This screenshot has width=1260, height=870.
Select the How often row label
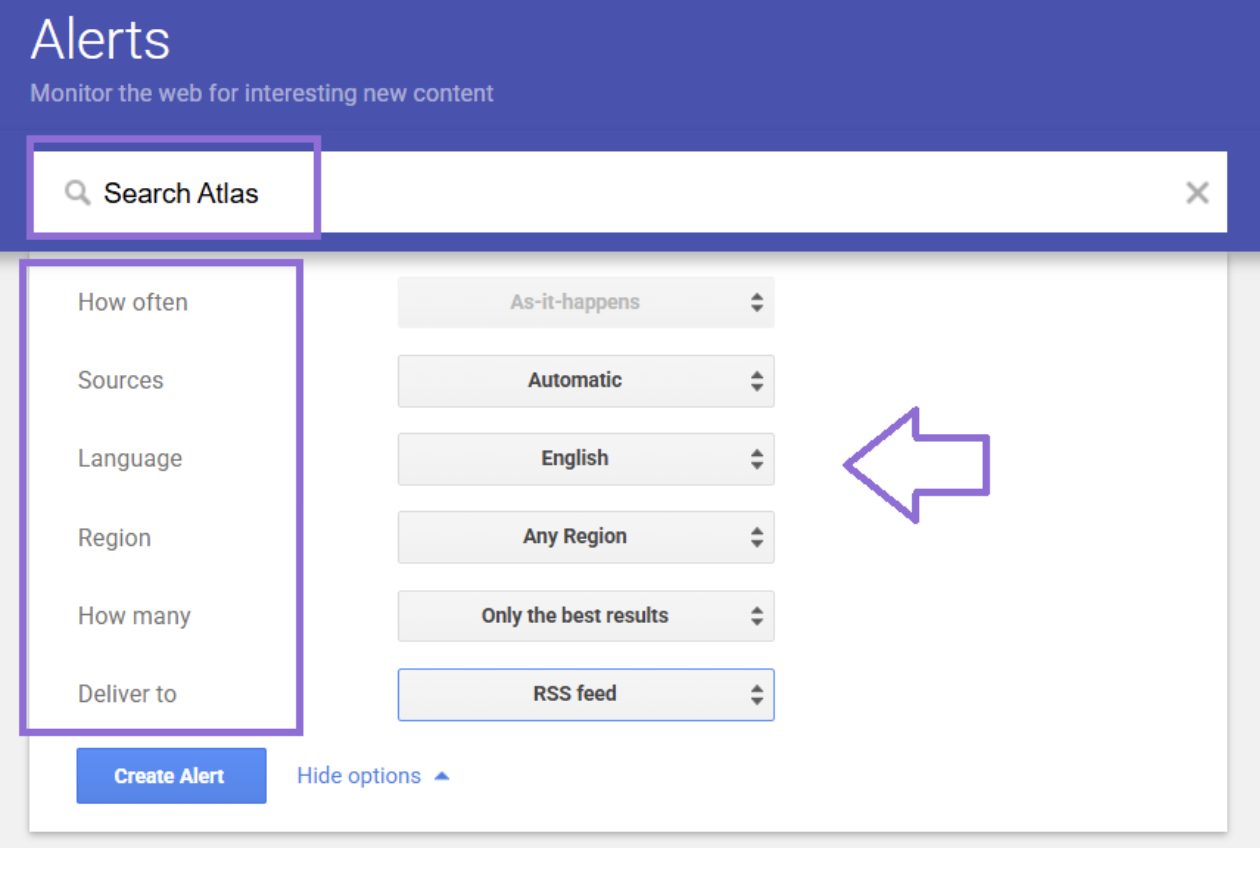click(x=132, y=302)
